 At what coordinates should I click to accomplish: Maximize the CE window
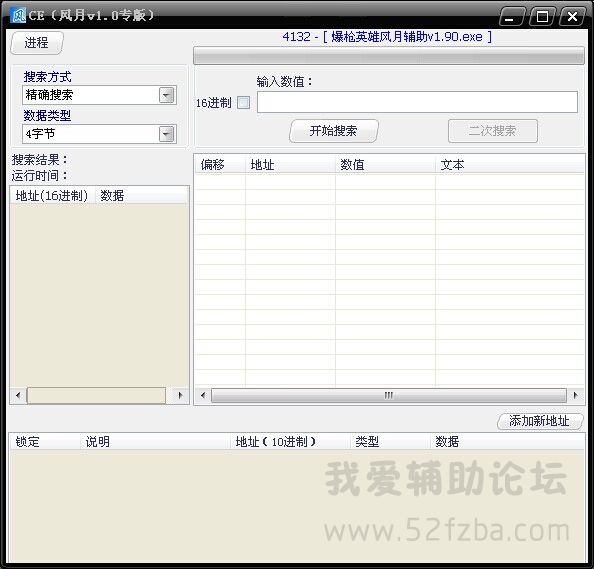542,17
